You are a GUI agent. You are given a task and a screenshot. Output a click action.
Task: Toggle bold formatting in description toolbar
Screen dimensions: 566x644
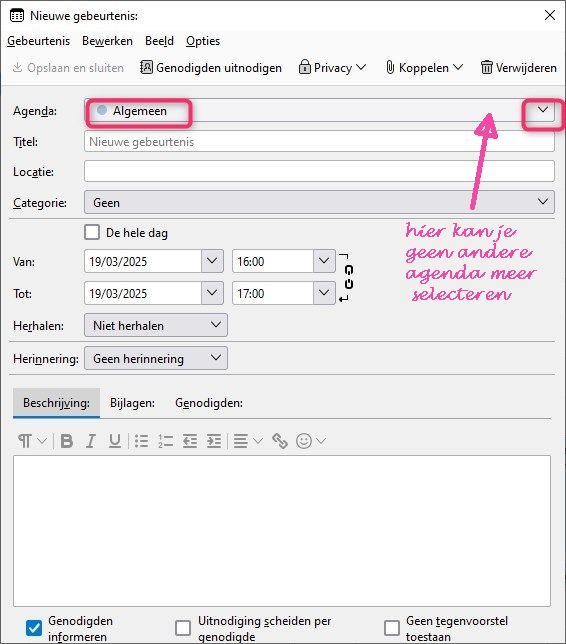click(x=67, y=441)
